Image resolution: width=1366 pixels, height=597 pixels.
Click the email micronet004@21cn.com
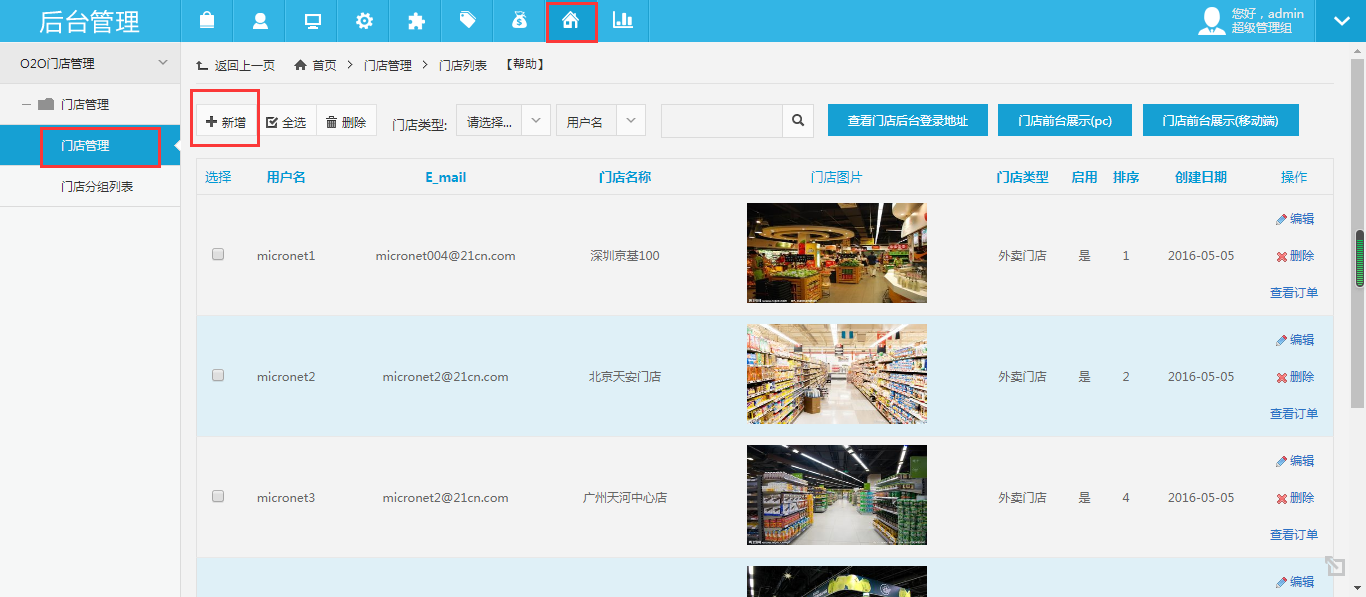click(446, 256)
